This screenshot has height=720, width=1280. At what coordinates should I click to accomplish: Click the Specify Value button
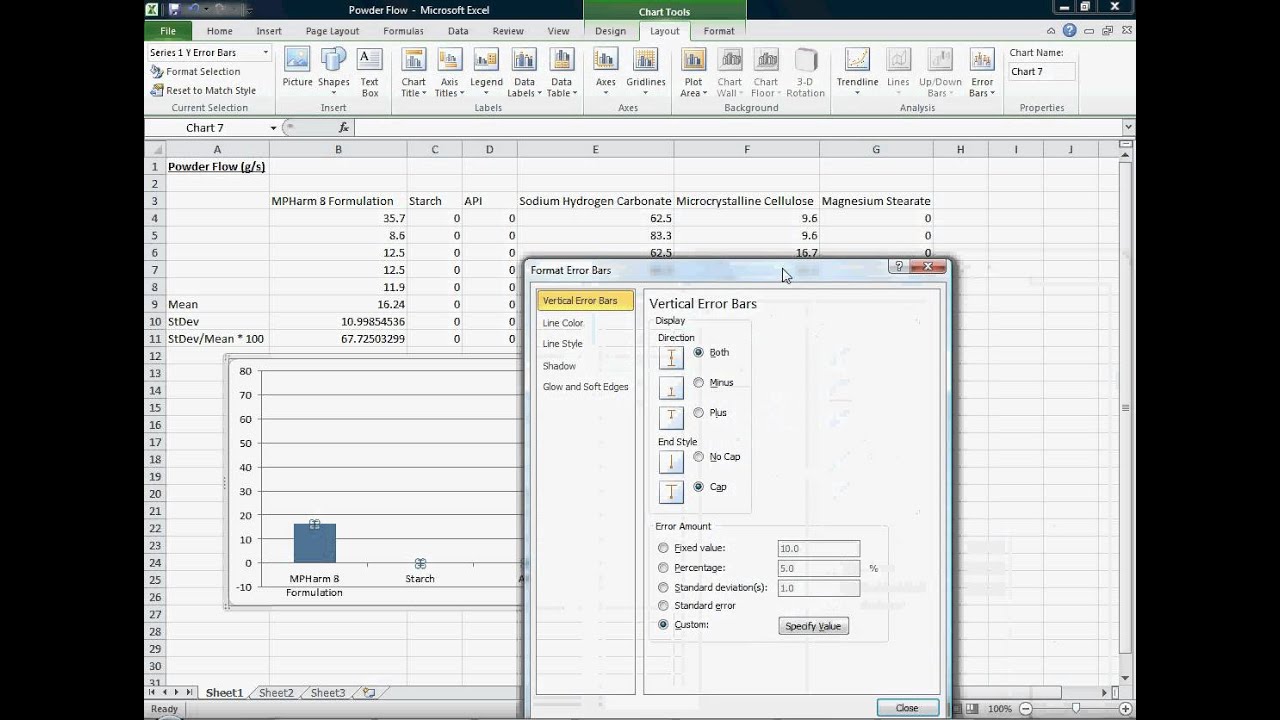tap(813, 626)
